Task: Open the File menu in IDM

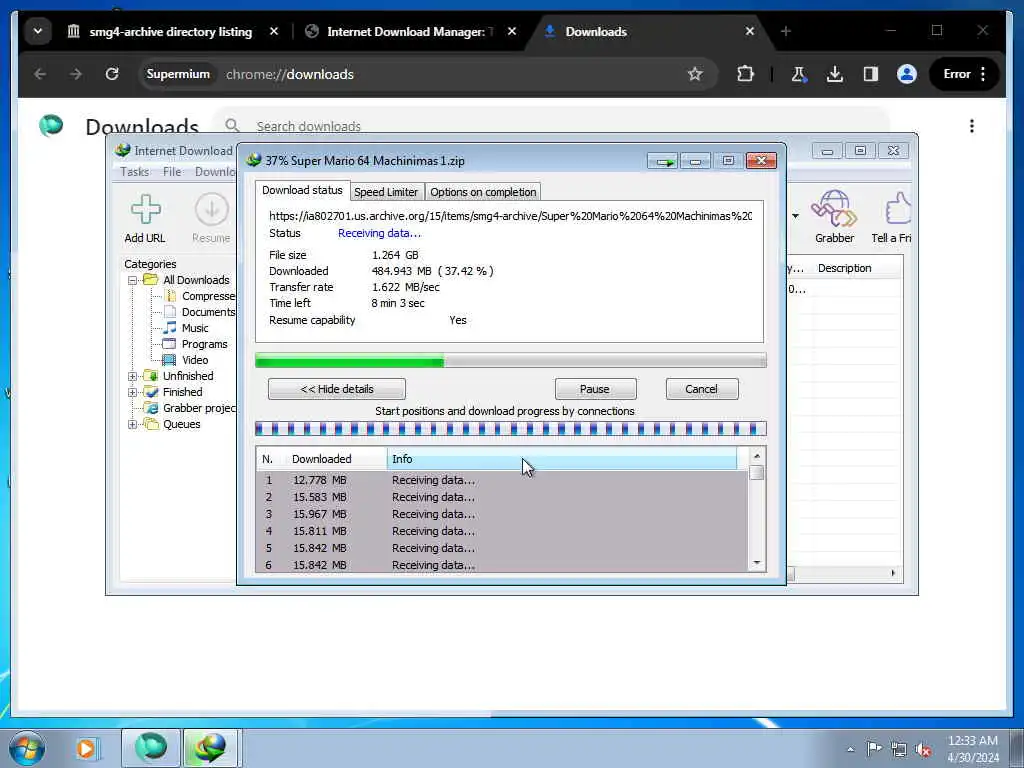Action: pyautogui.click(x=172, y=172)
